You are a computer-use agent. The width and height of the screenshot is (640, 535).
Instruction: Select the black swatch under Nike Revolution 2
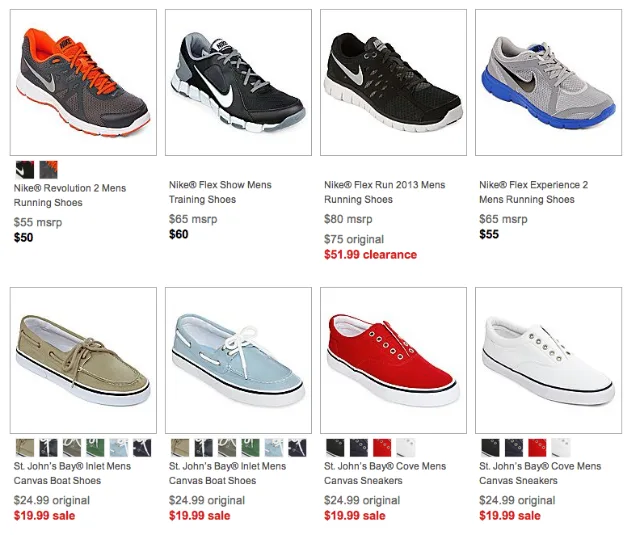[x=25, y=170]
